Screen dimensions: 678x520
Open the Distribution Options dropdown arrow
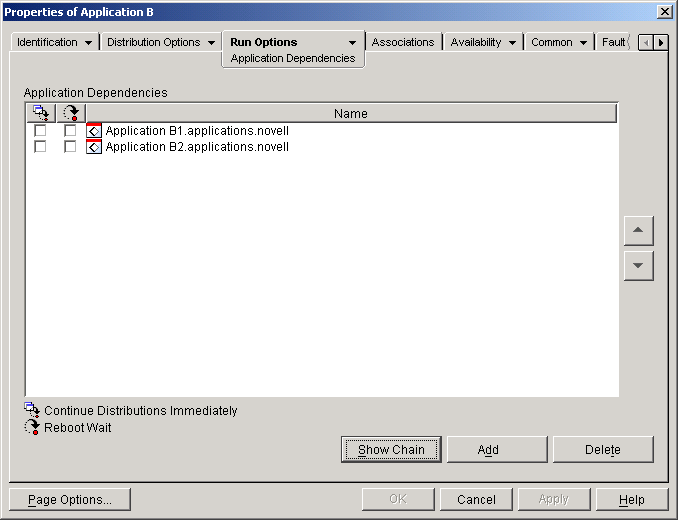(x=211, y=43)
